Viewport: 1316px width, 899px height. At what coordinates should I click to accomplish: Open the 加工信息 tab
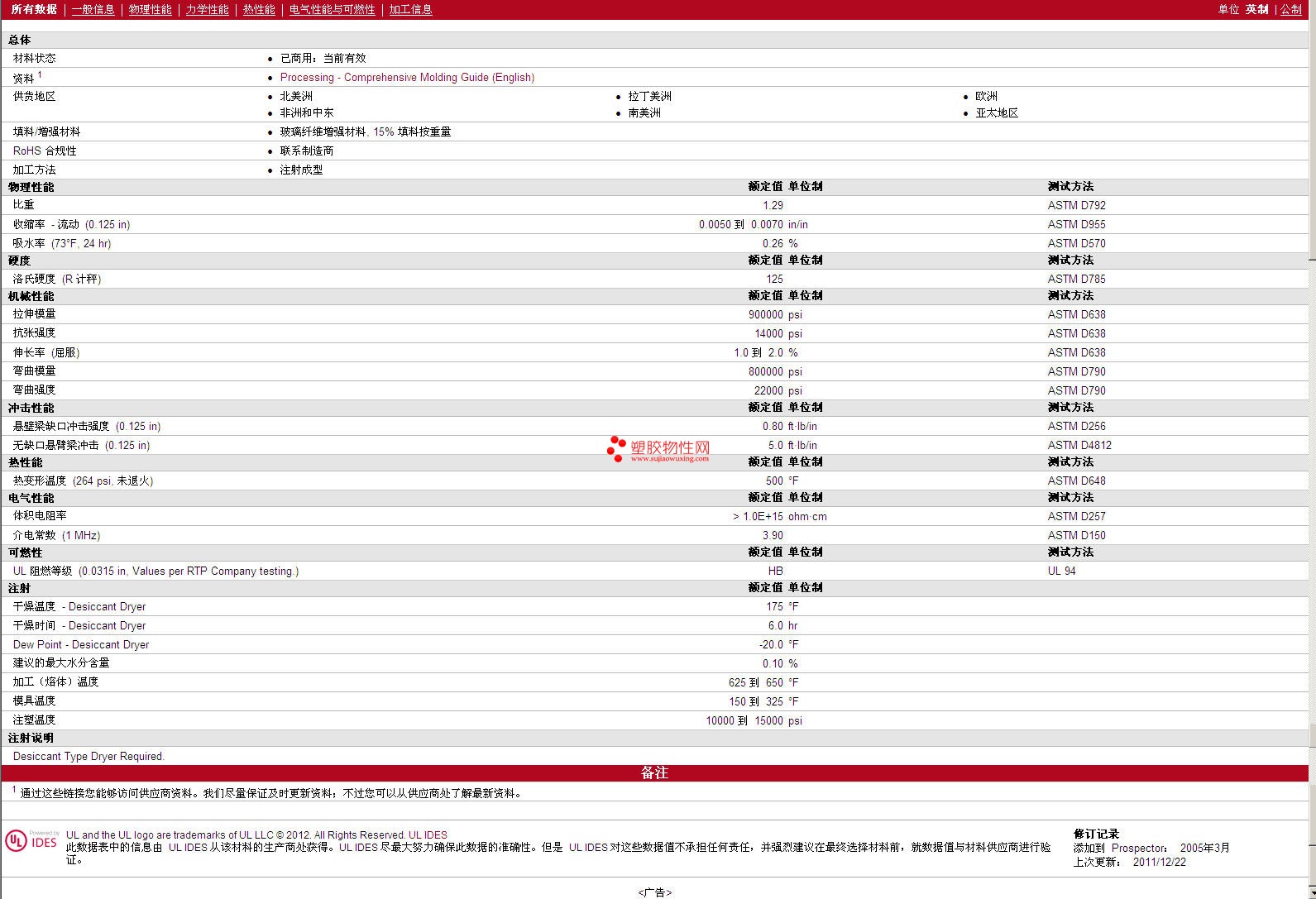tap(410, 9)
